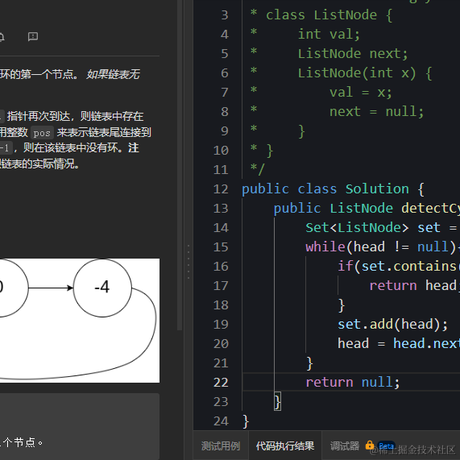Click 'public ListNode detectCy' method signature
Screen dimensions: 460x460
366,208
